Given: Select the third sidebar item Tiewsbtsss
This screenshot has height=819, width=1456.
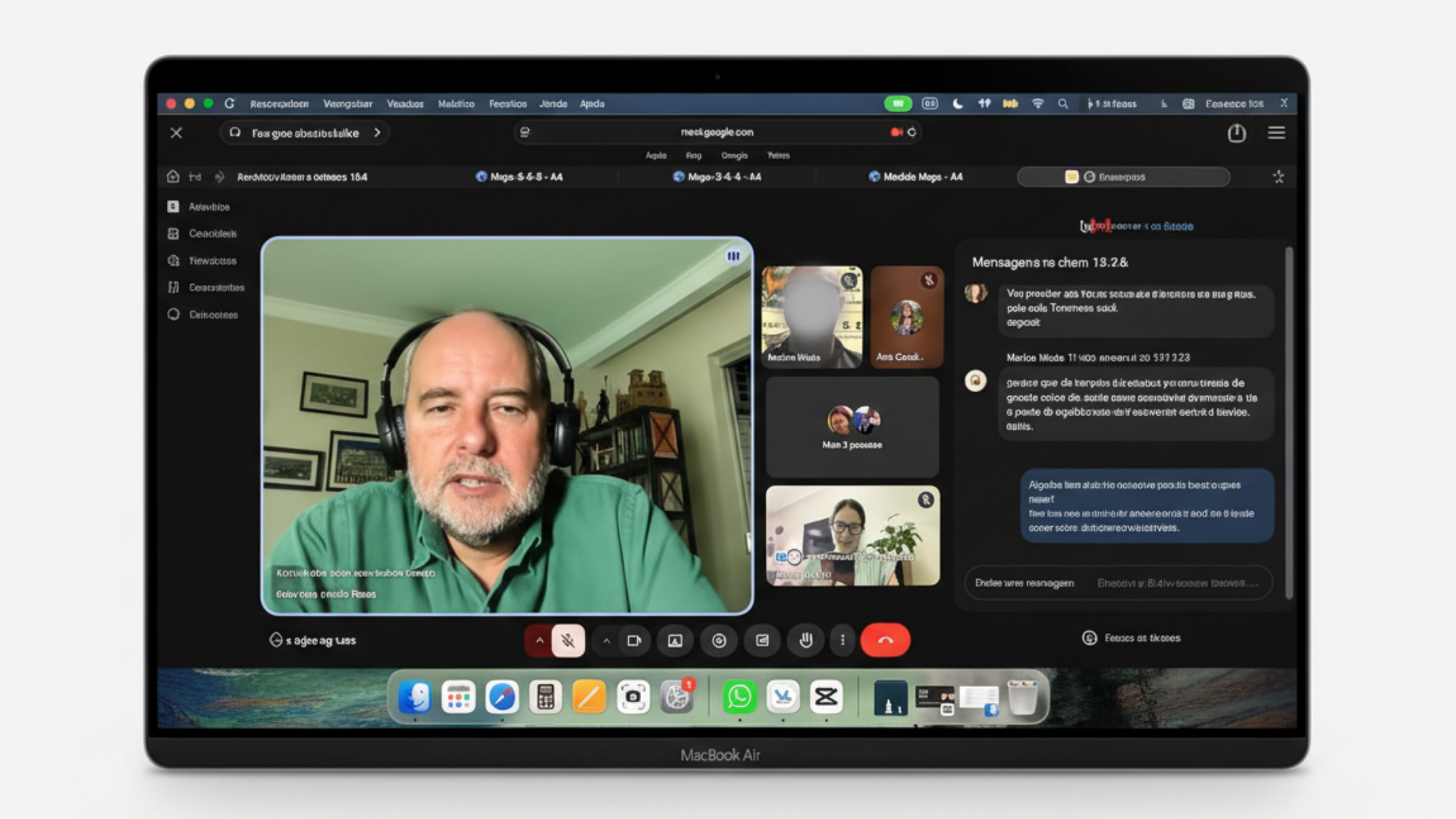Looking at the screenshot, I should click(202, 261).
